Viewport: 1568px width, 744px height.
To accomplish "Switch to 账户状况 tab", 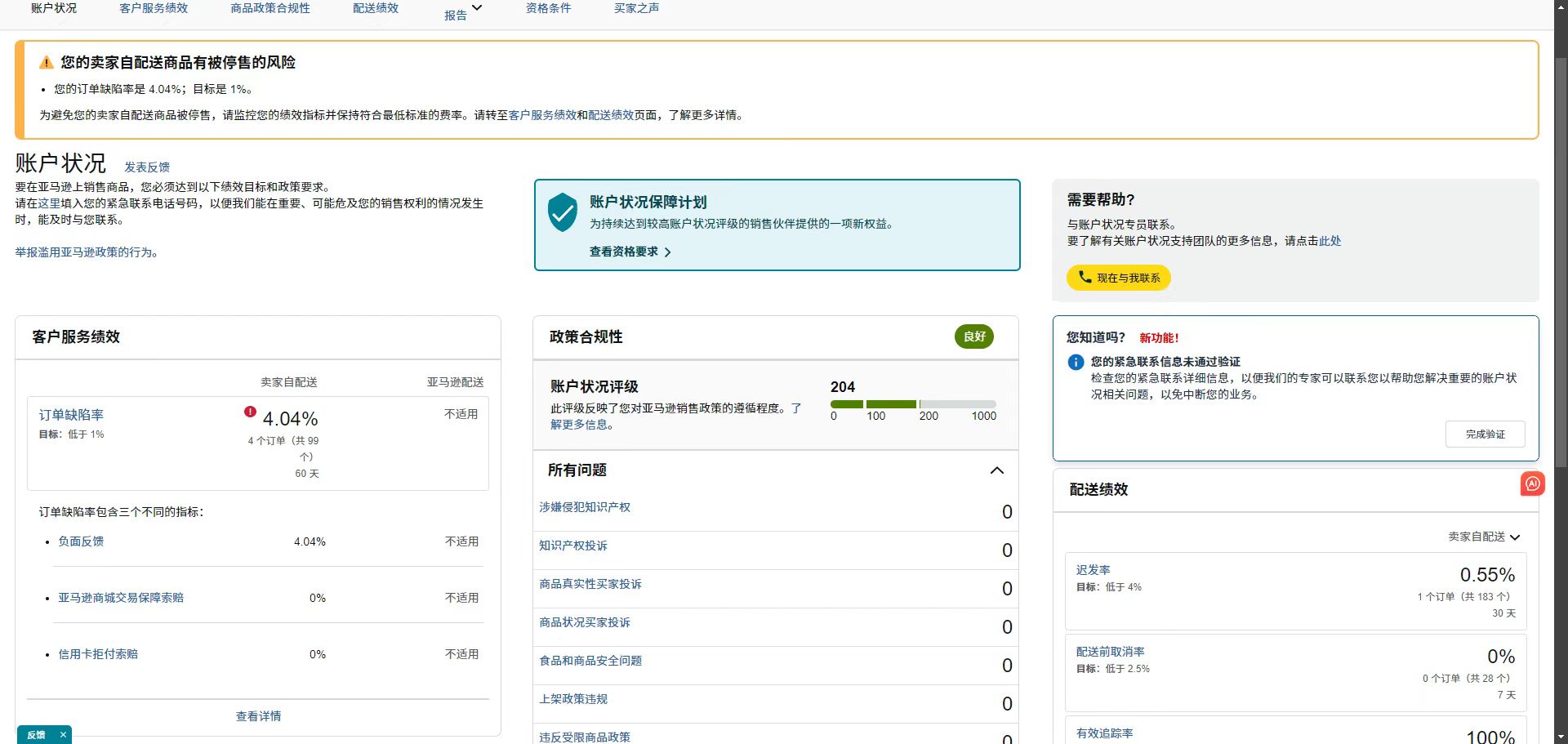I will click(x=54, y=8).
